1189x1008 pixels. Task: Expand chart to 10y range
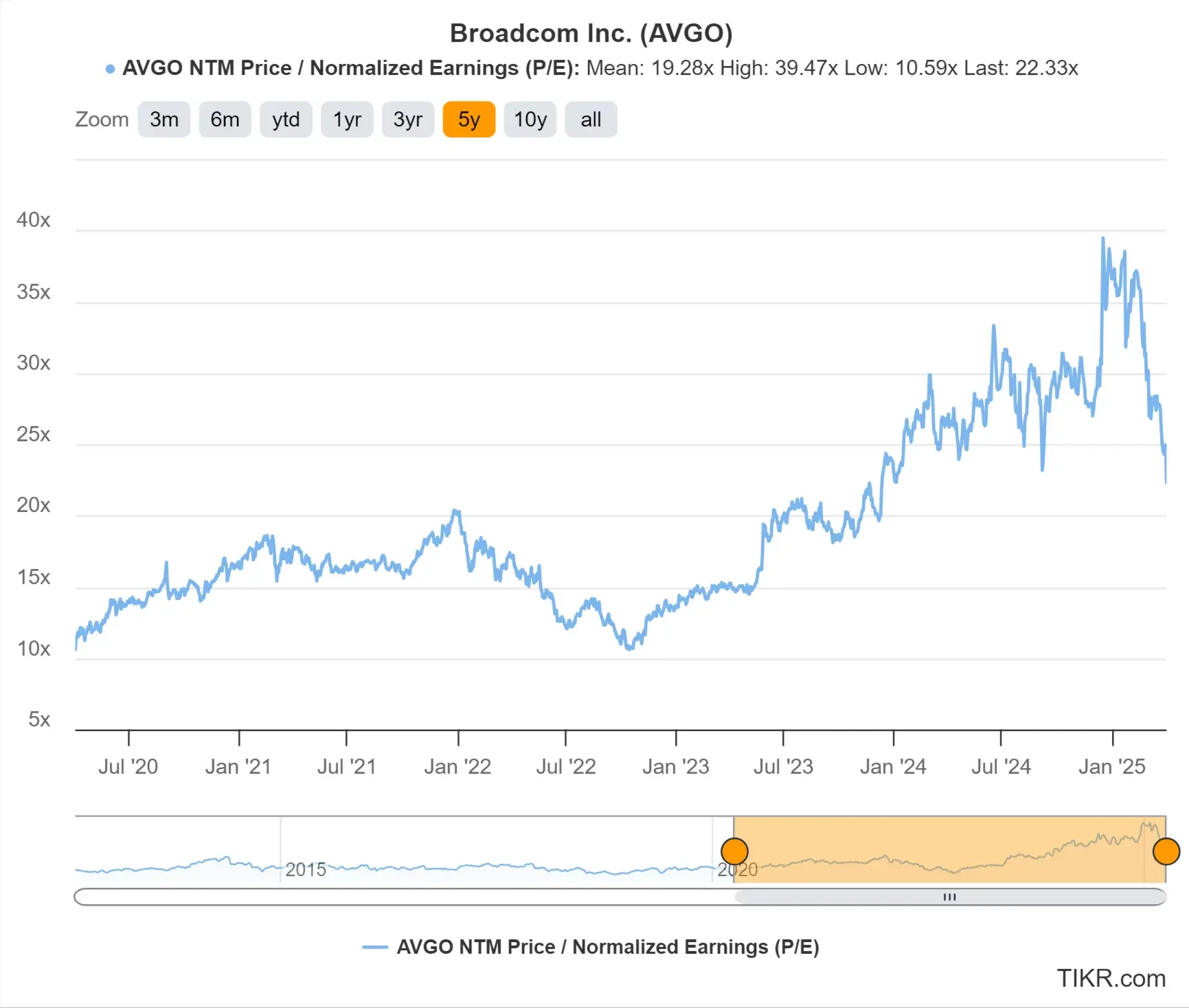tap(530, 120)
